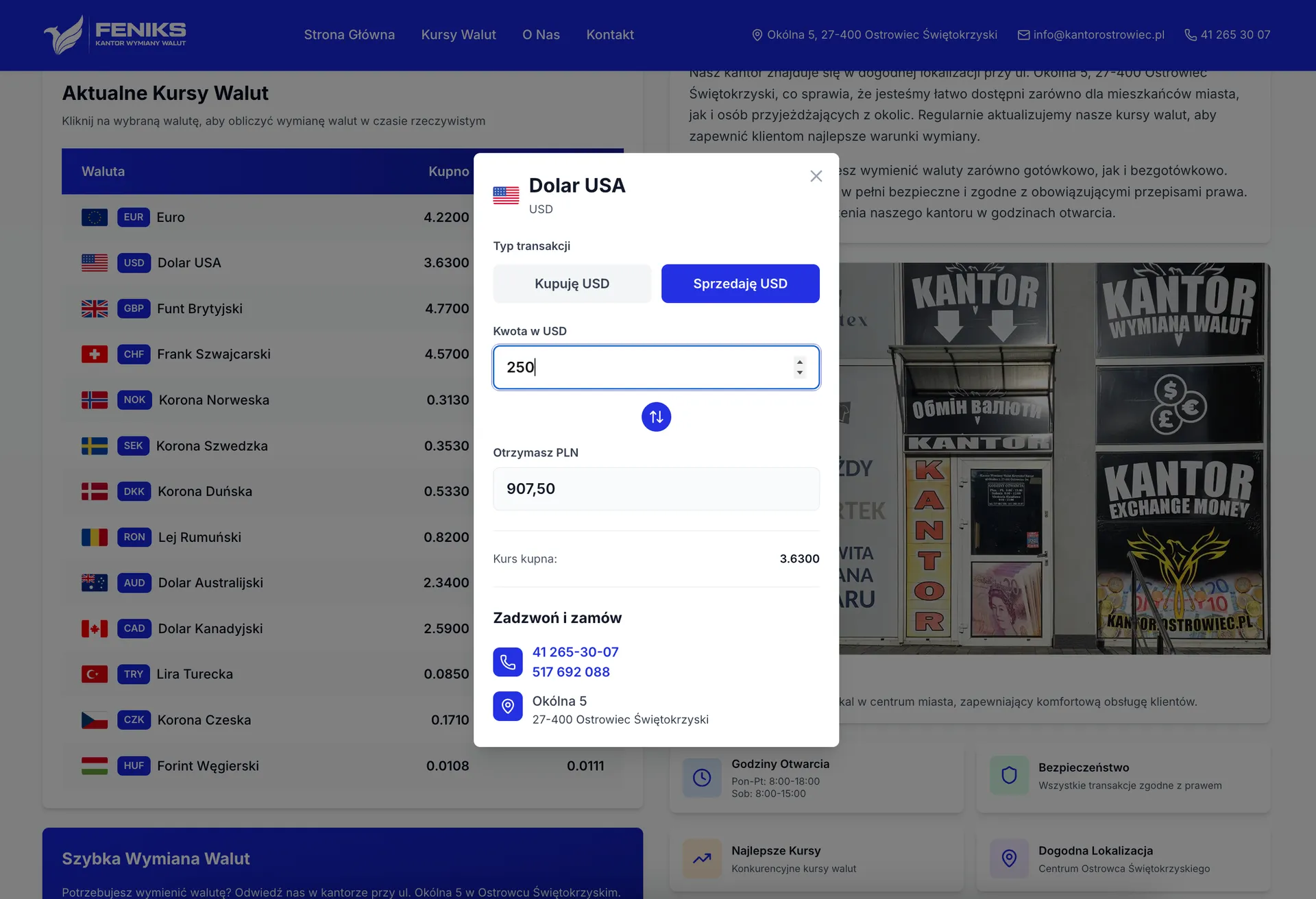Select the Kupuję USD transaction type
This screenshot has height=899, width=1316.
pos(572,284)
